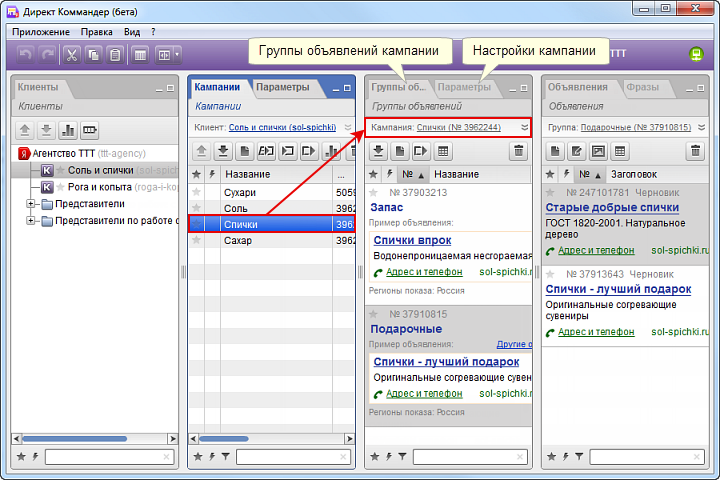Click the Paste clipboard icon

pyautogui.click(x=115, y=55)
